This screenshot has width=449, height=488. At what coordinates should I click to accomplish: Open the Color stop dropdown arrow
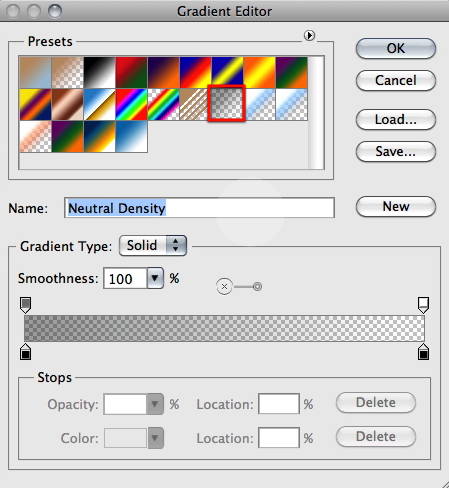[x=155, y=438]
